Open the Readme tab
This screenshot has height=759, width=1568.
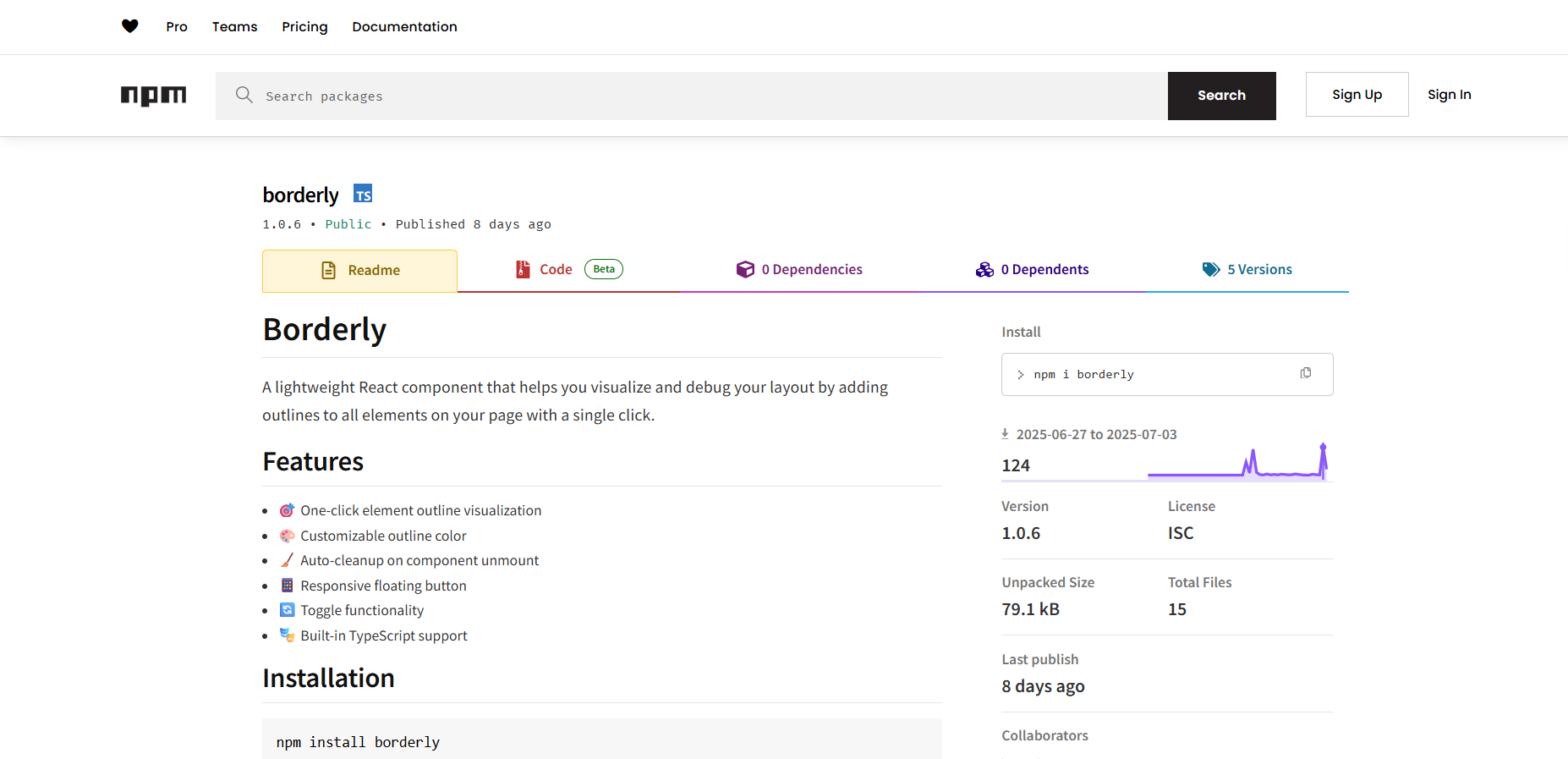coord(359,271)
